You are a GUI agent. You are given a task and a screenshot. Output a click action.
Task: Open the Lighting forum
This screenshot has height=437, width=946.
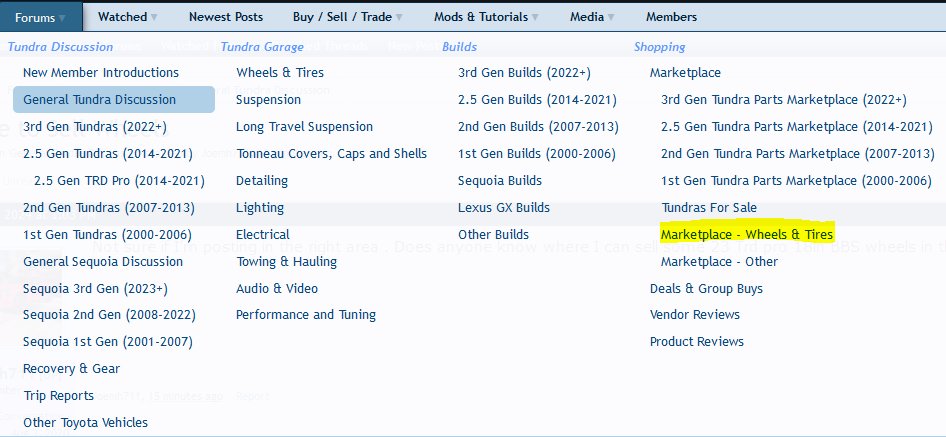click(259, 208)
